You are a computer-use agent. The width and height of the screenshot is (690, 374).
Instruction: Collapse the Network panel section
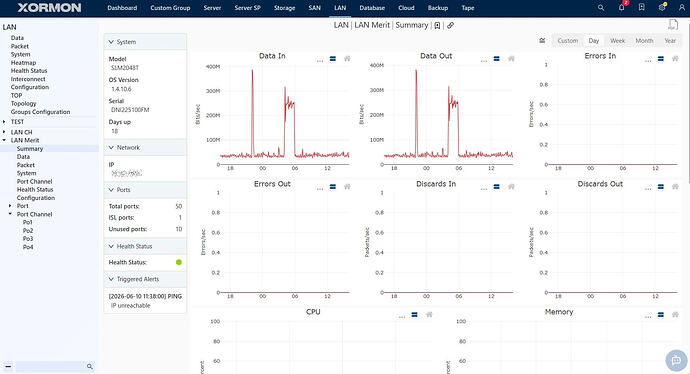pos(145,147)
